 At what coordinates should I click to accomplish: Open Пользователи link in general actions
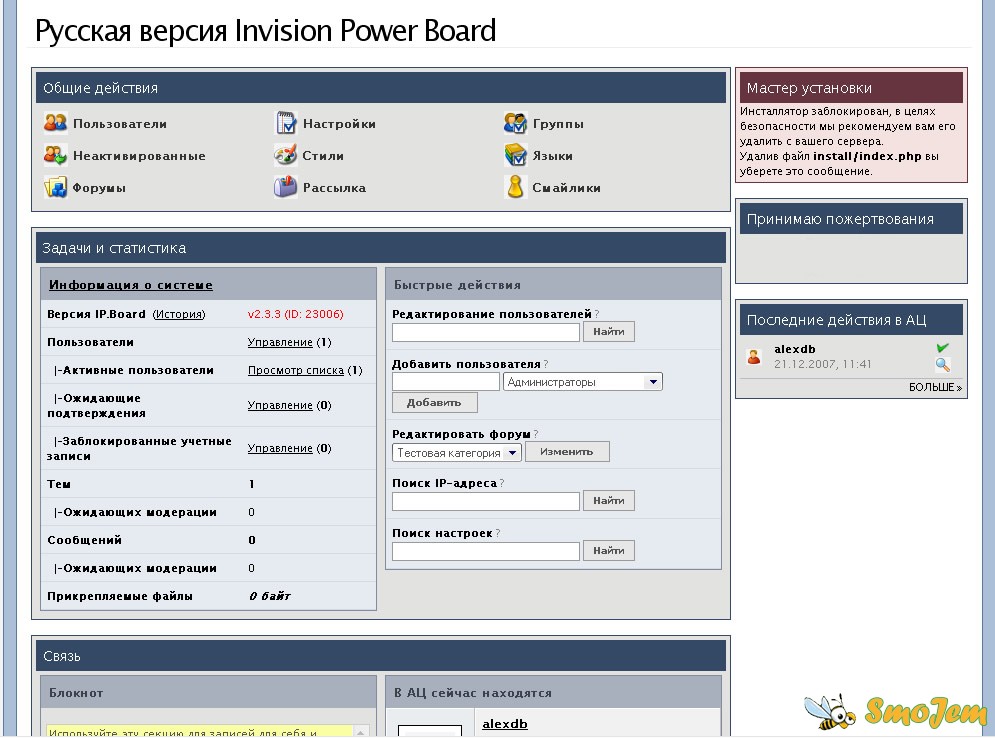pyautogui.click(x=120, y=124)
